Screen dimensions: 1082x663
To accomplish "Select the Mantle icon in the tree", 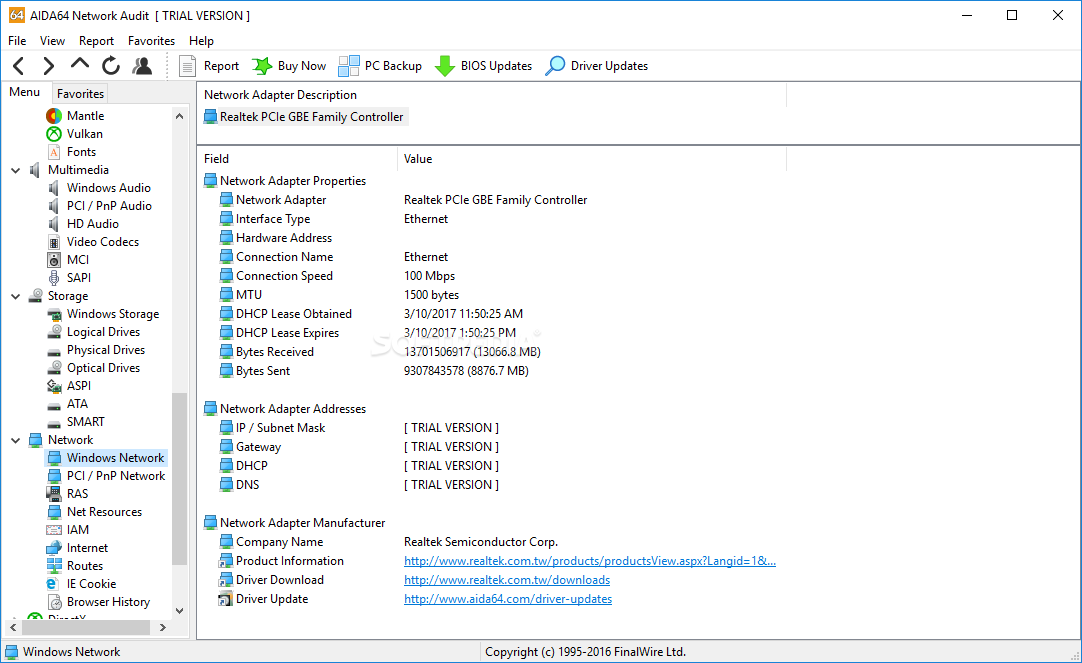I will click(x=54, y=116).
